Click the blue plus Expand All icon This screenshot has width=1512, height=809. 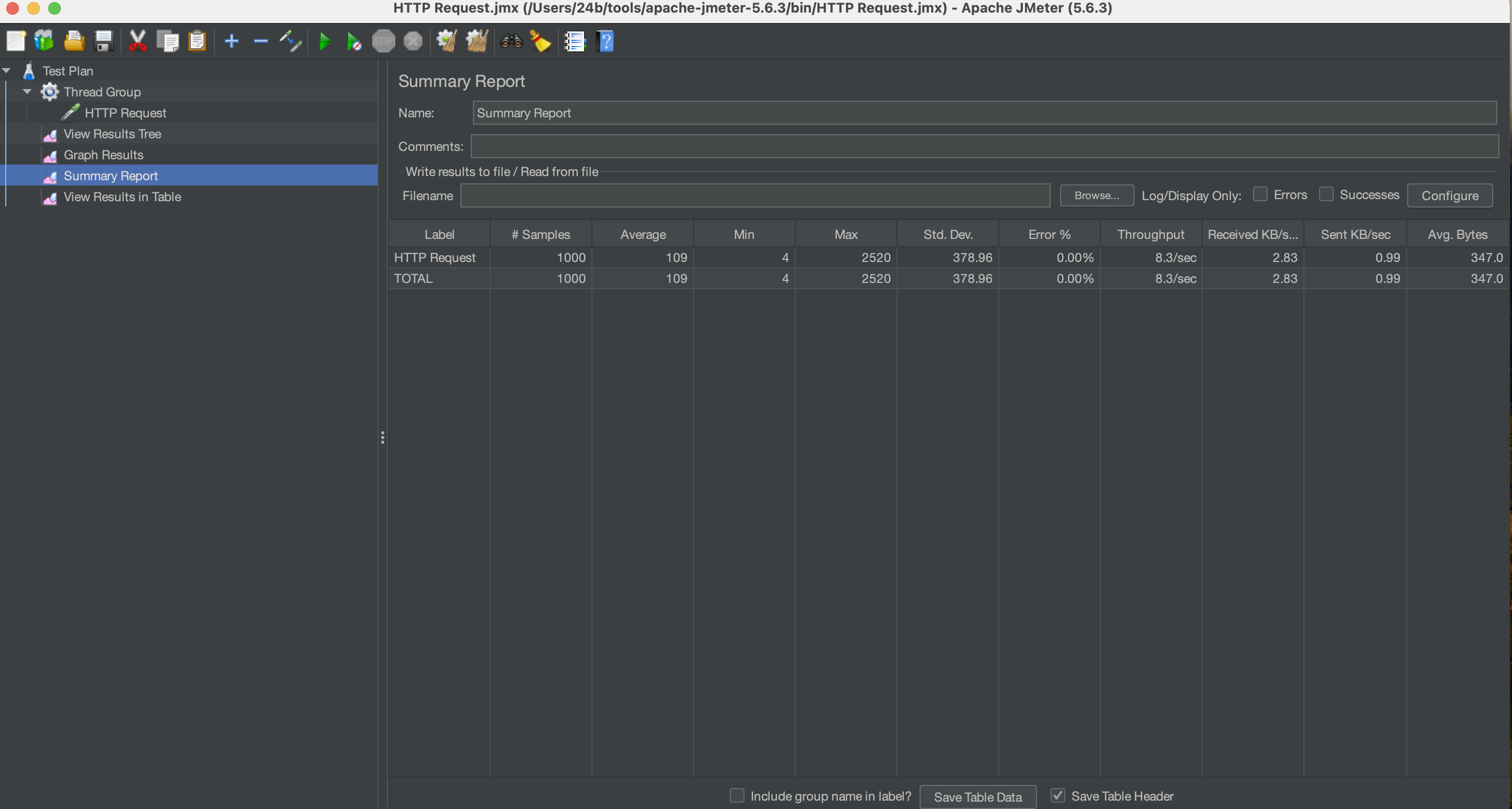pos(231,41)
